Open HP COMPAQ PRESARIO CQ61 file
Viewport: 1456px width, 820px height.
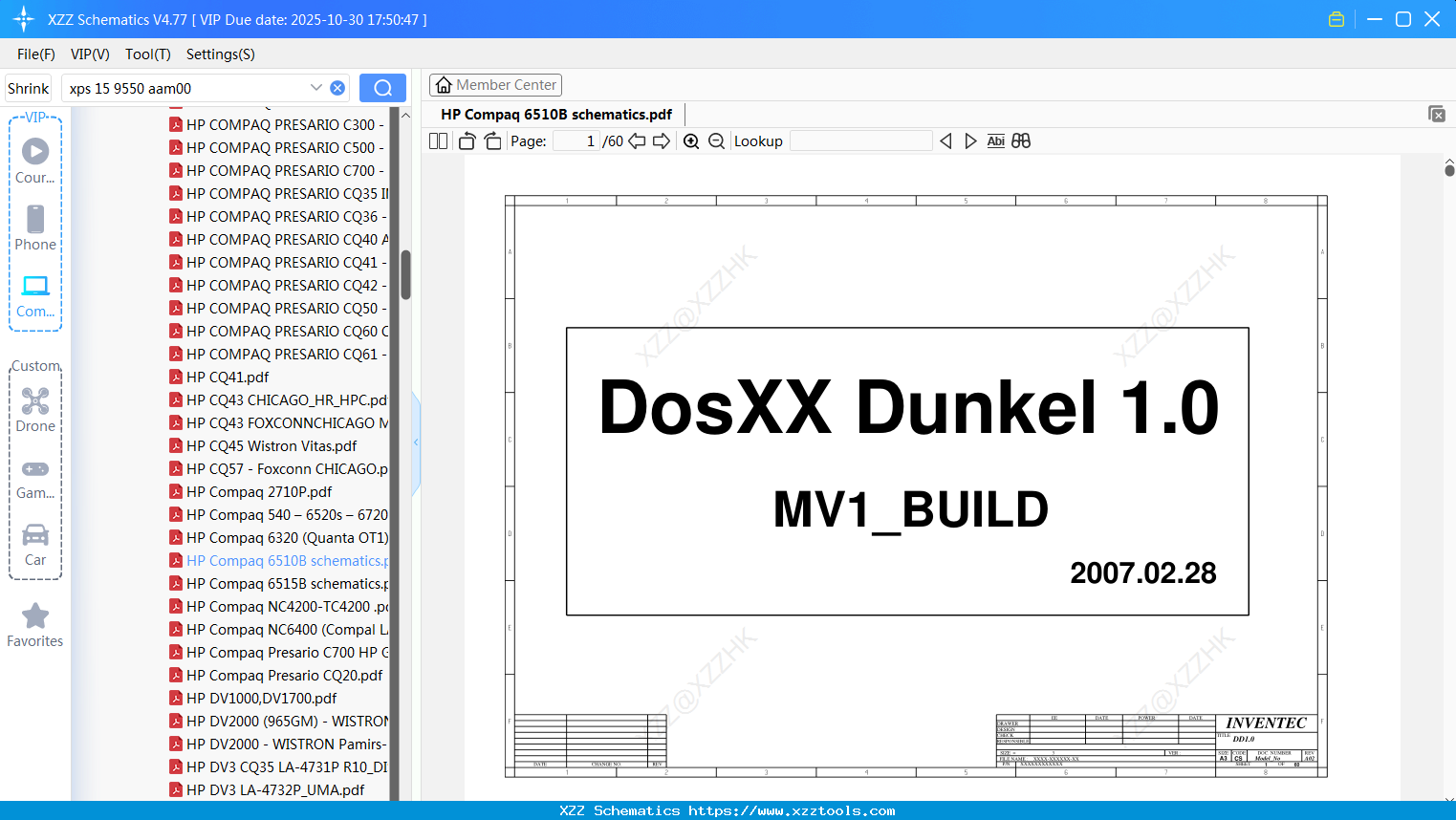point(277,354)
